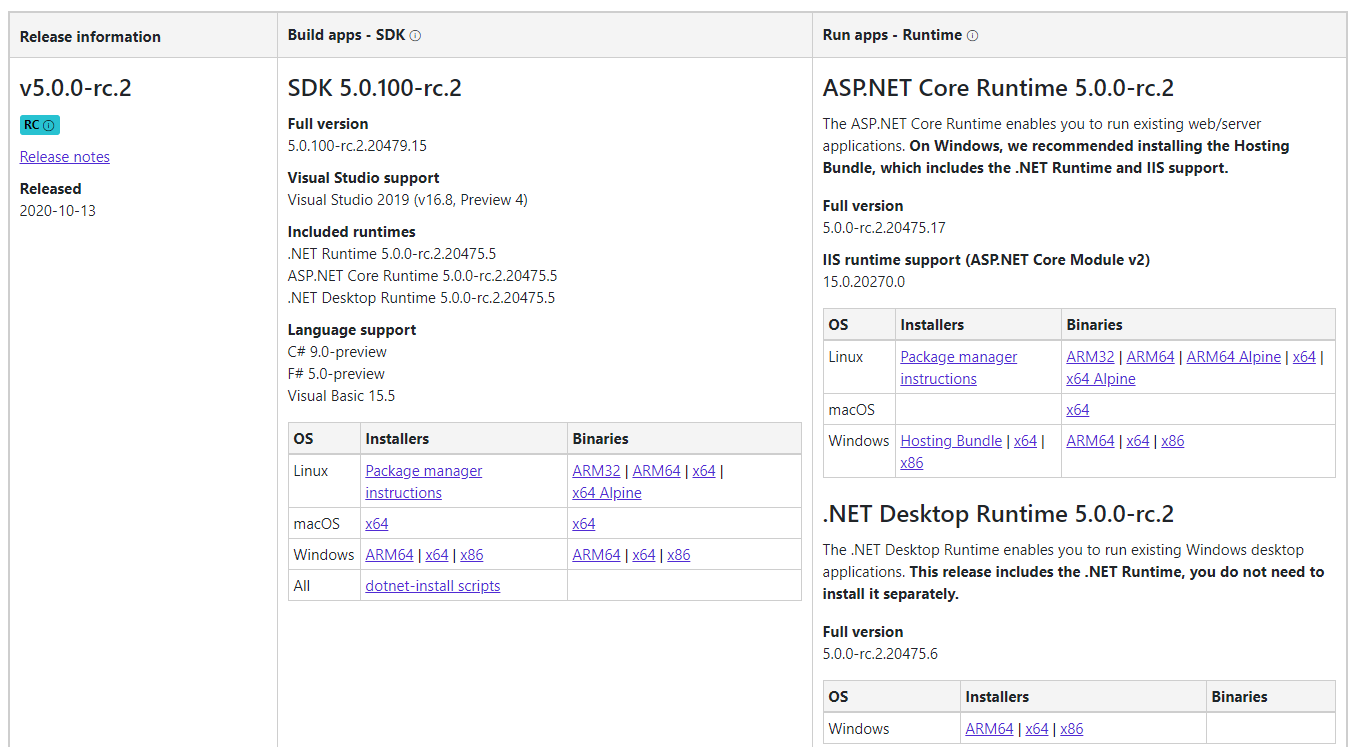
Task: Click the RC badge info icon
Action: pos(48,125)
